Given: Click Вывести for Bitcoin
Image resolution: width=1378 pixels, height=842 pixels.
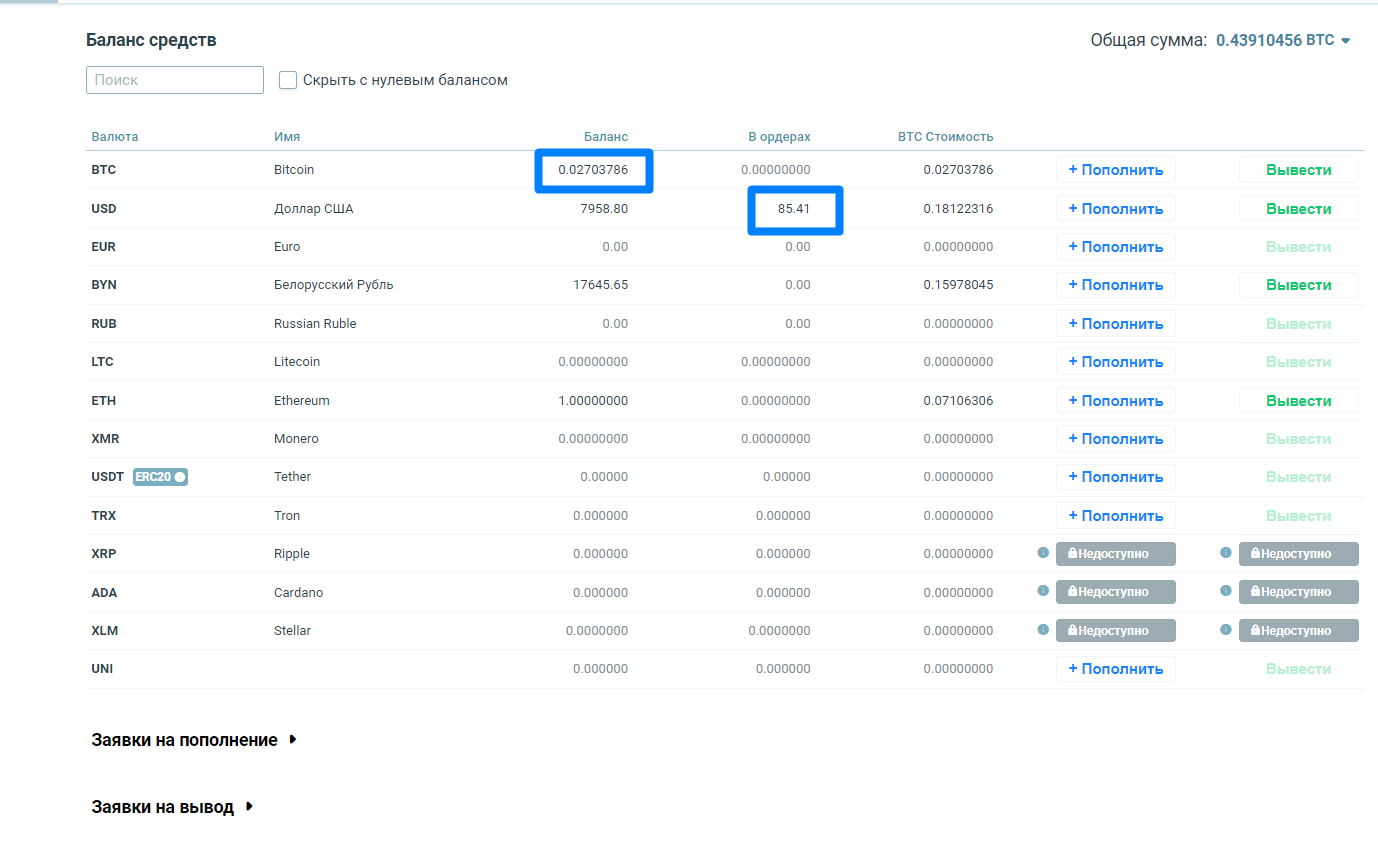Looking at the screenshot, I should click(1299, 170).
